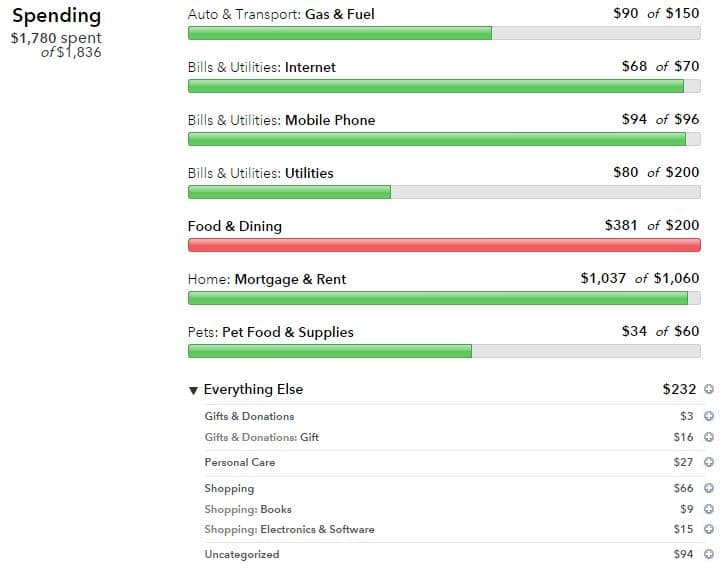Add budget for Gifts & Donations: Gift
This screenshot has width=725, height=573.
pos(709,437)
